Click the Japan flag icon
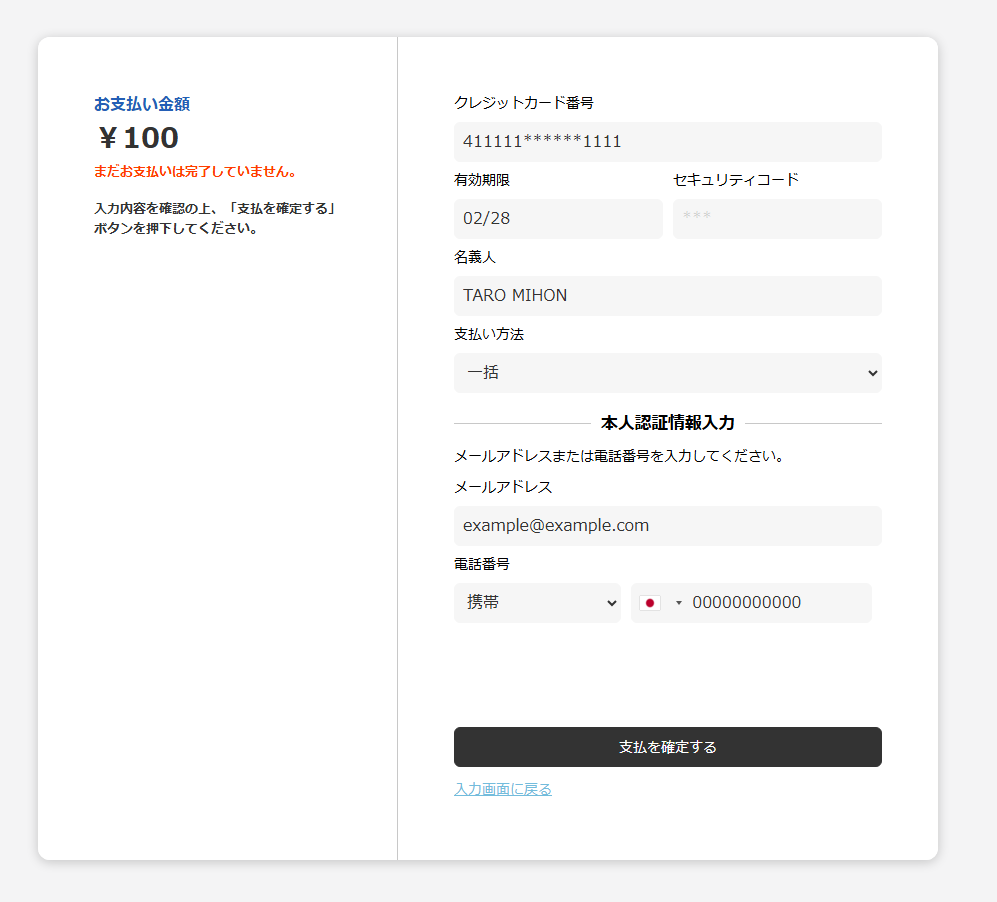 click(x=651, y=602)
